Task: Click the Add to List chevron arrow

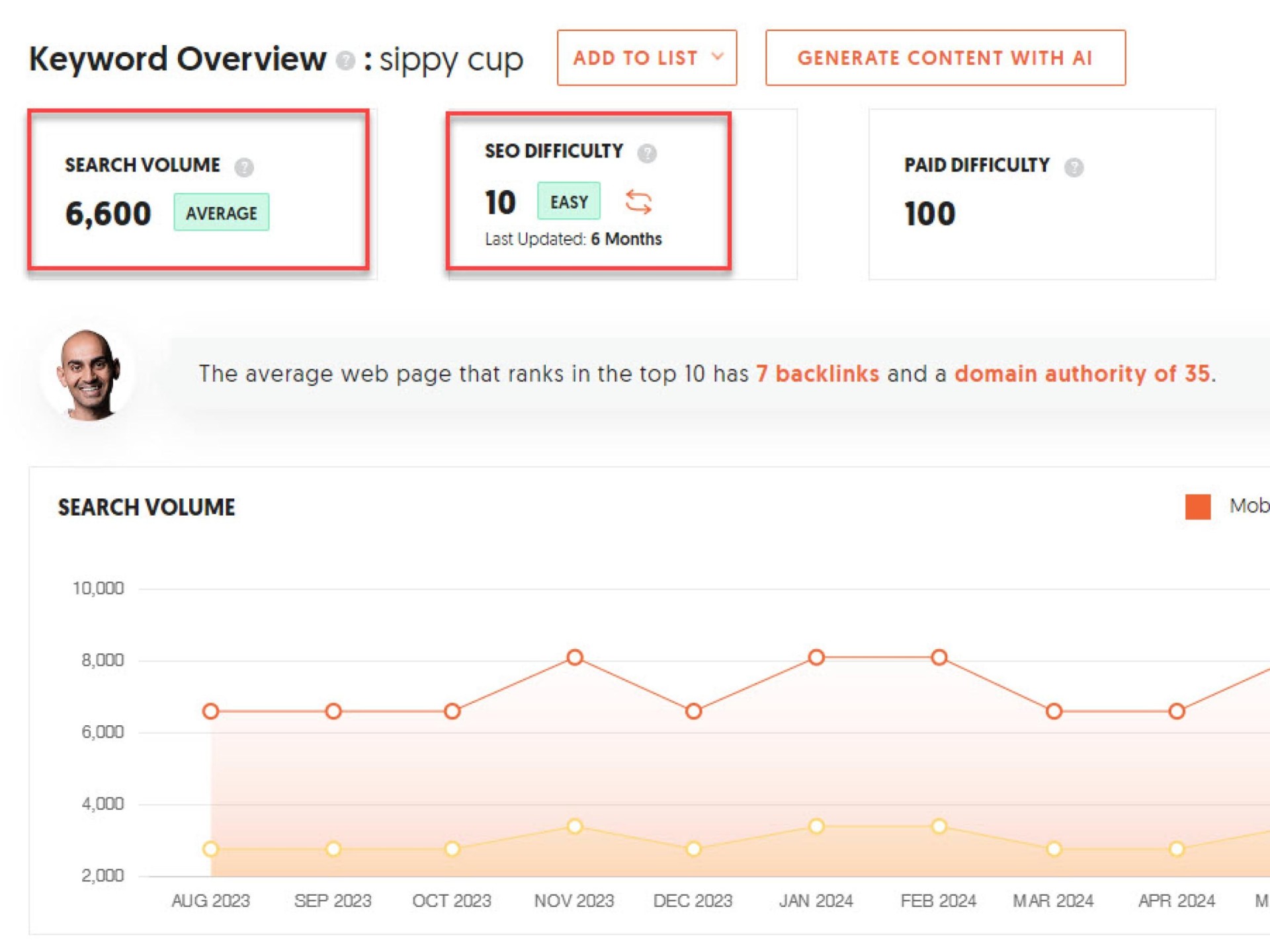Action: tap(717, 57)
